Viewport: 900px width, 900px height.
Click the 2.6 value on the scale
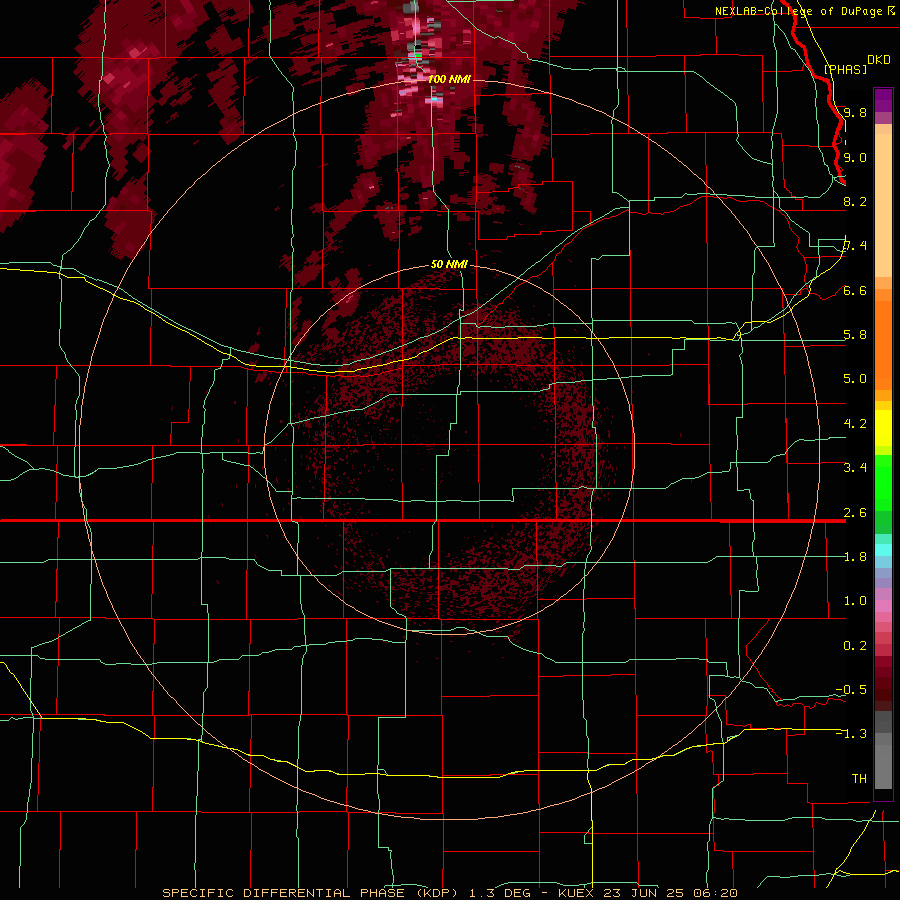(855, 513)
